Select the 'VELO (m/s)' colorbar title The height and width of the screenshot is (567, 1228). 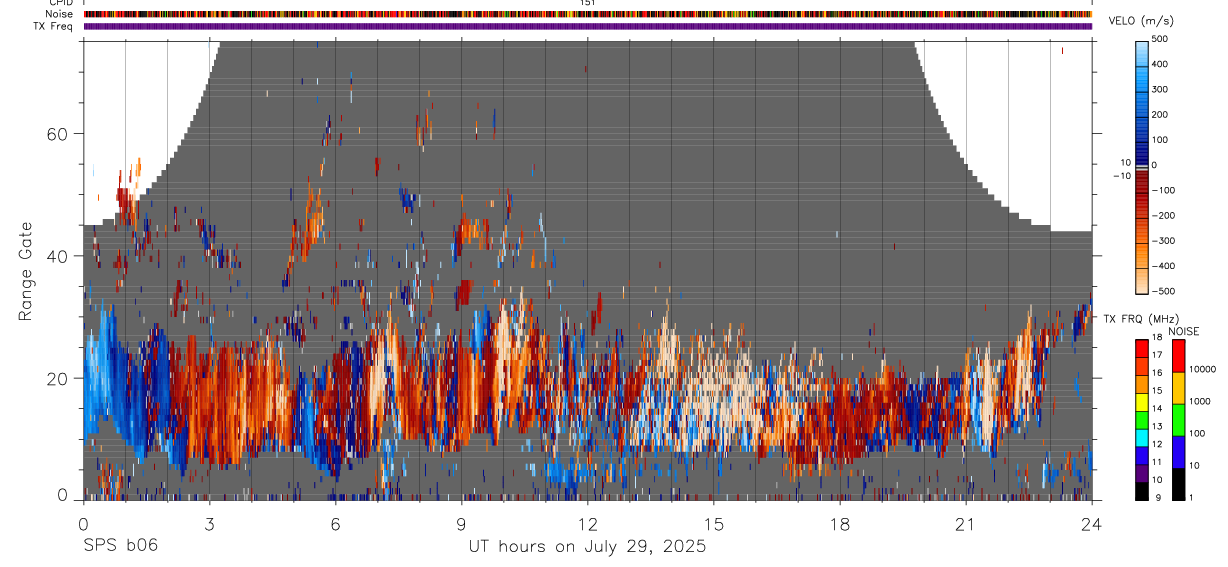pos(1140,22)
